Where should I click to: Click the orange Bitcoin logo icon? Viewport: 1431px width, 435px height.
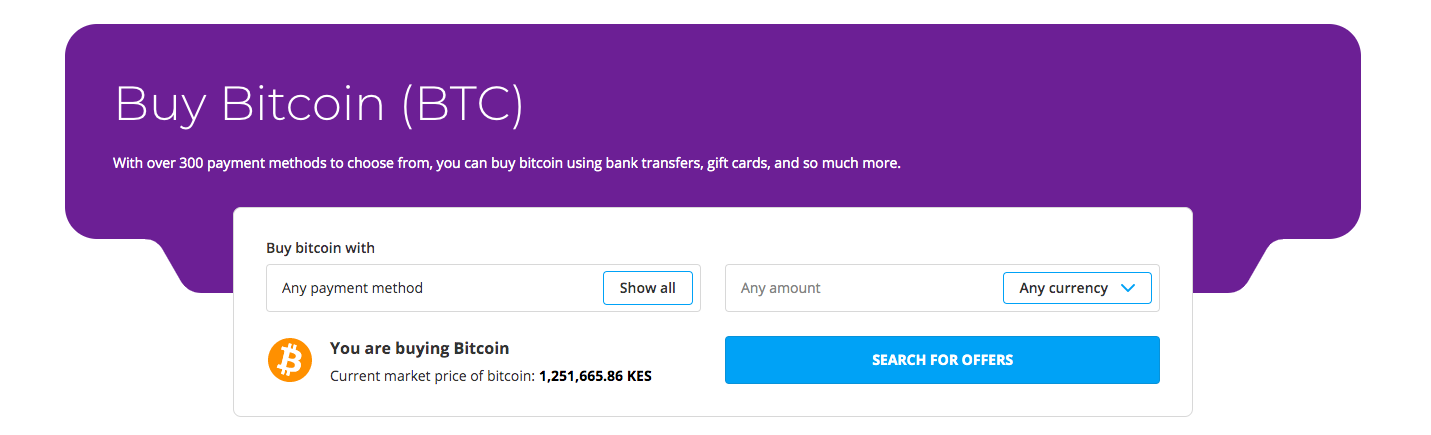click(x=290, y=359)
